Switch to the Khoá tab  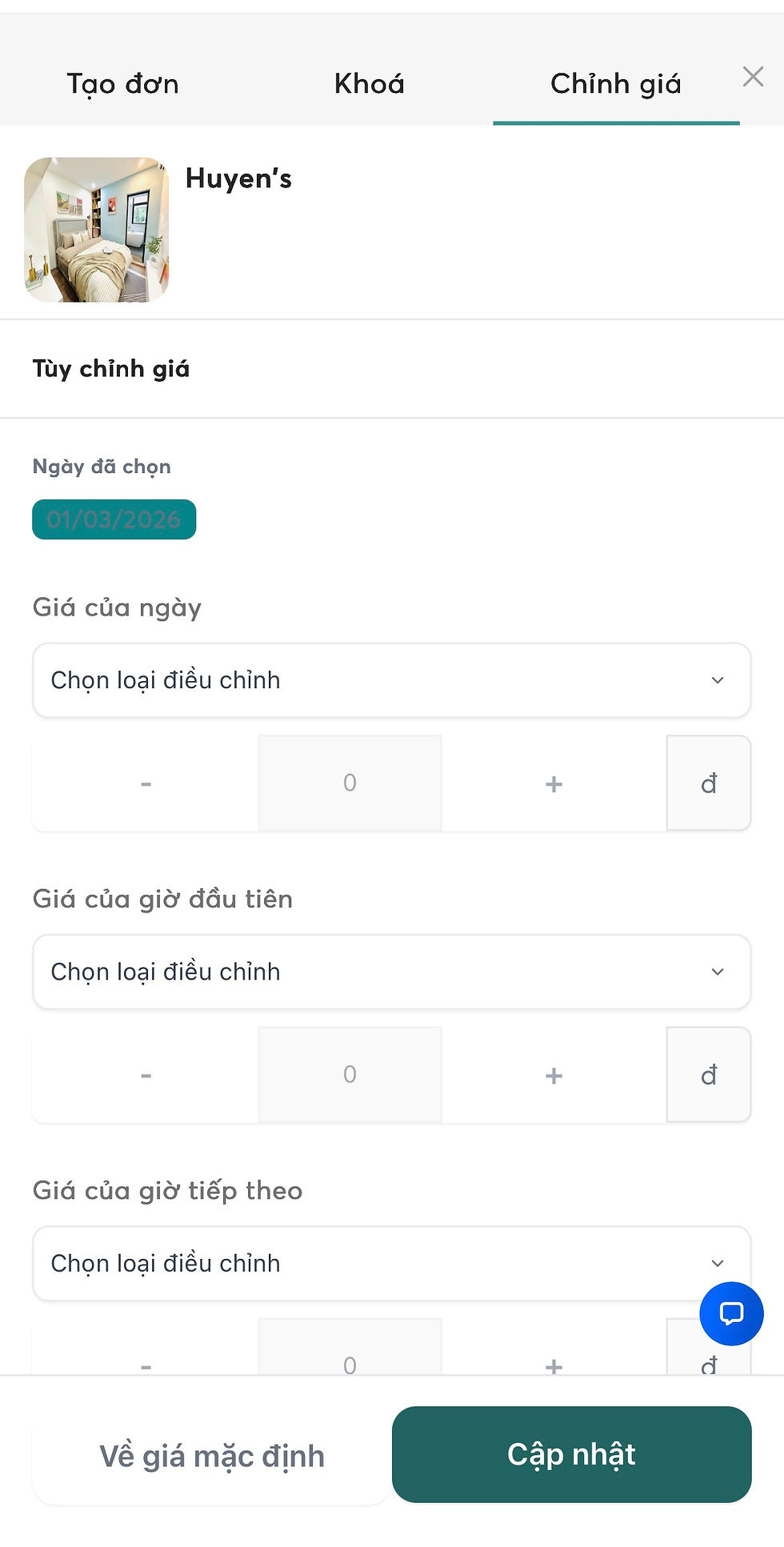[370, 83]
